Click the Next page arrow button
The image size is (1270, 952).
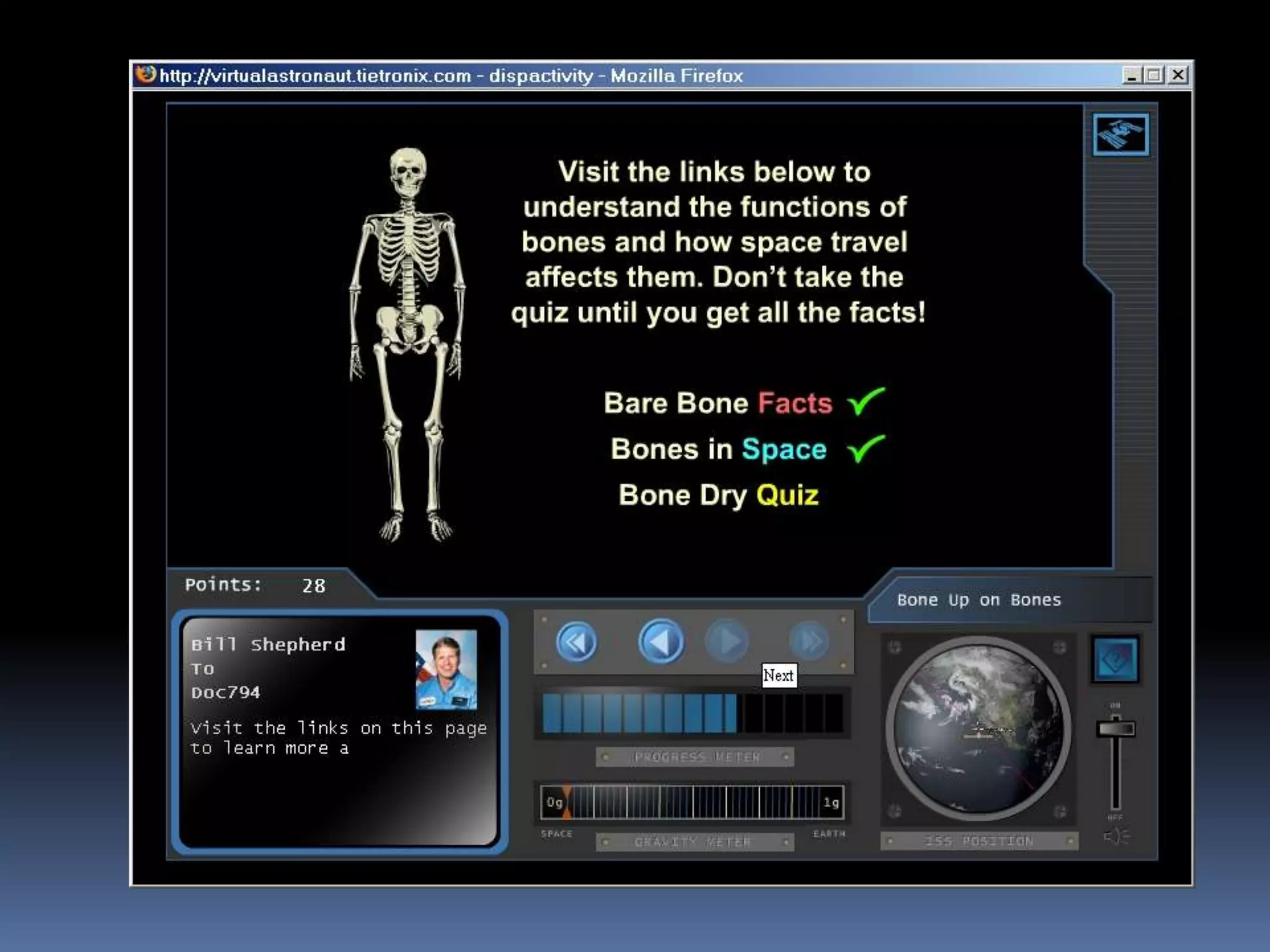[x=728, y=641]
